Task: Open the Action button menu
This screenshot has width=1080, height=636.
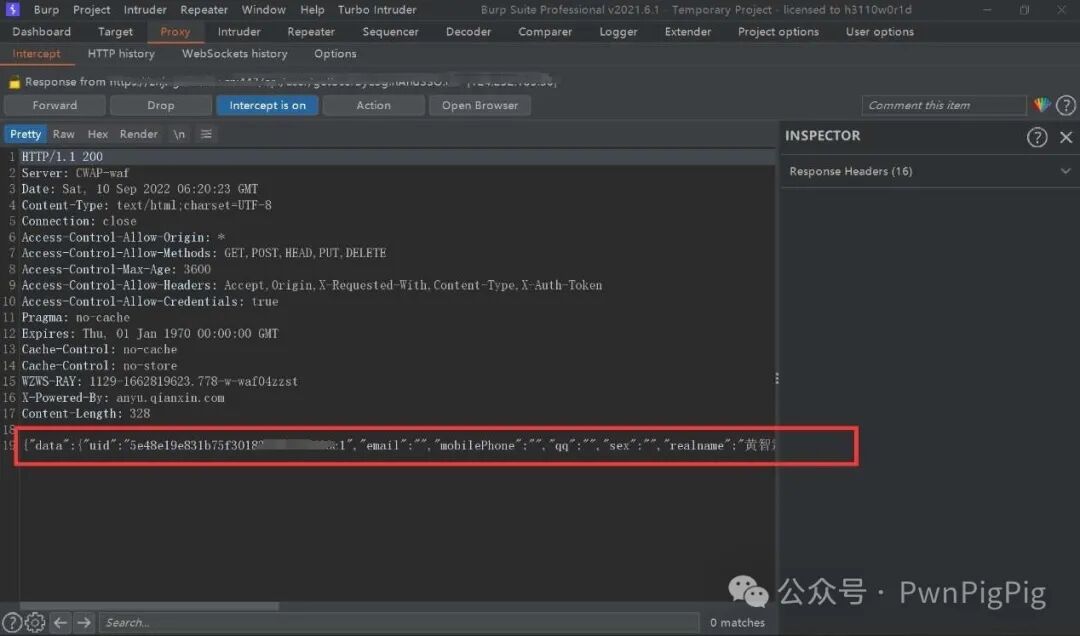Action: coord(373,105)
